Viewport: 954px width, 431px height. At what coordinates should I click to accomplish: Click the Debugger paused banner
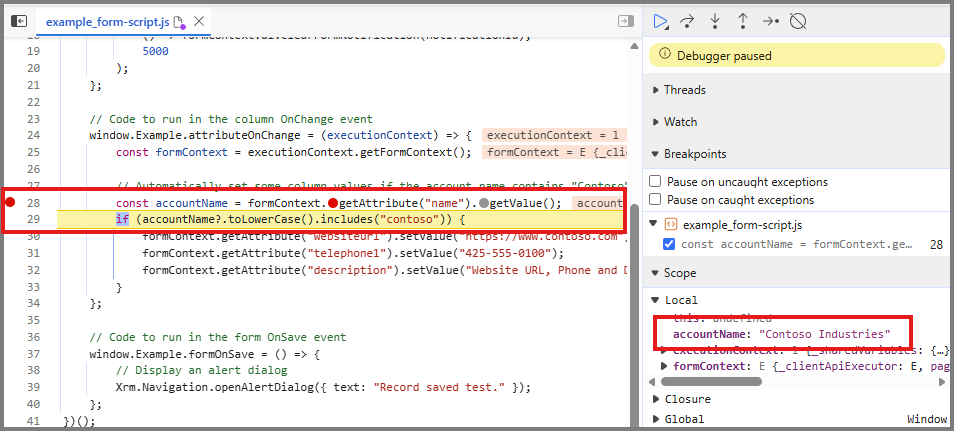(x=798, y=55)
